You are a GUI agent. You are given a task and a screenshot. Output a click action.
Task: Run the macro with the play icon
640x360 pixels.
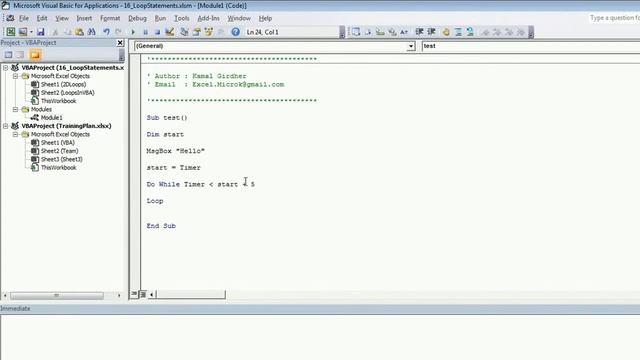click(133, 32)
